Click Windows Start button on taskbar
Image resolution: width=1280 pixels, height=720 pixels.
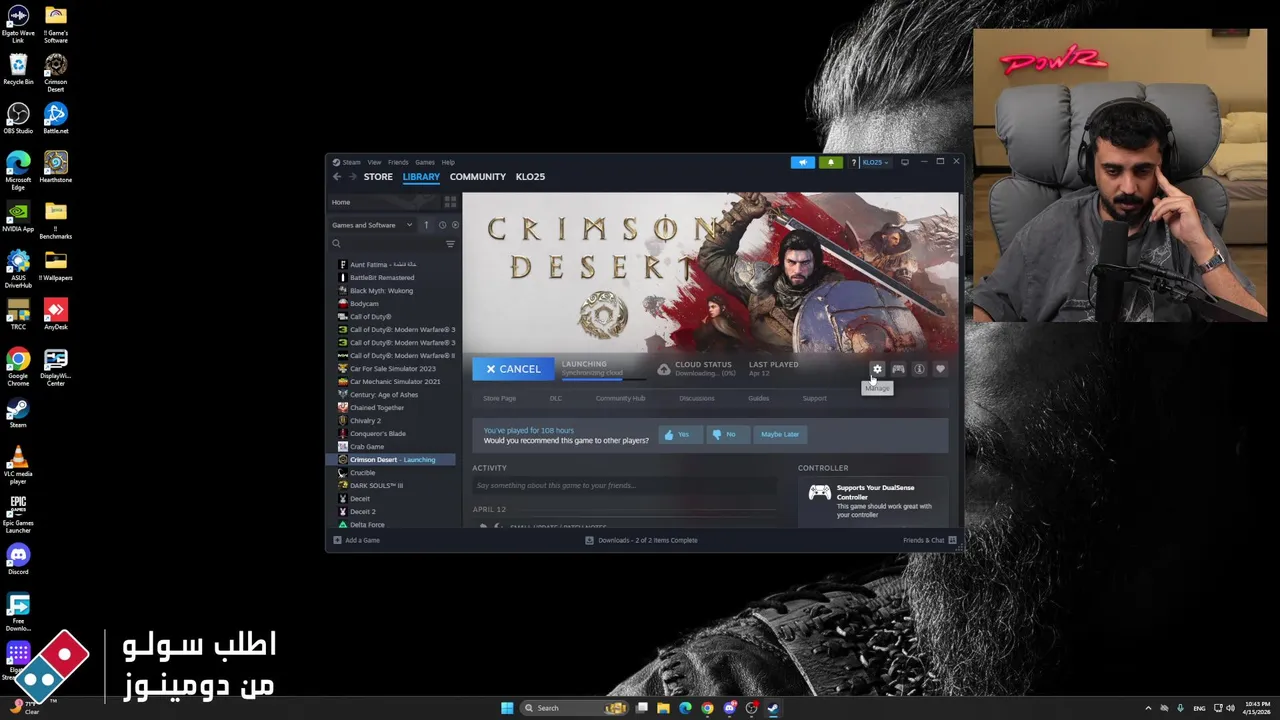click(x=507, y=708)
